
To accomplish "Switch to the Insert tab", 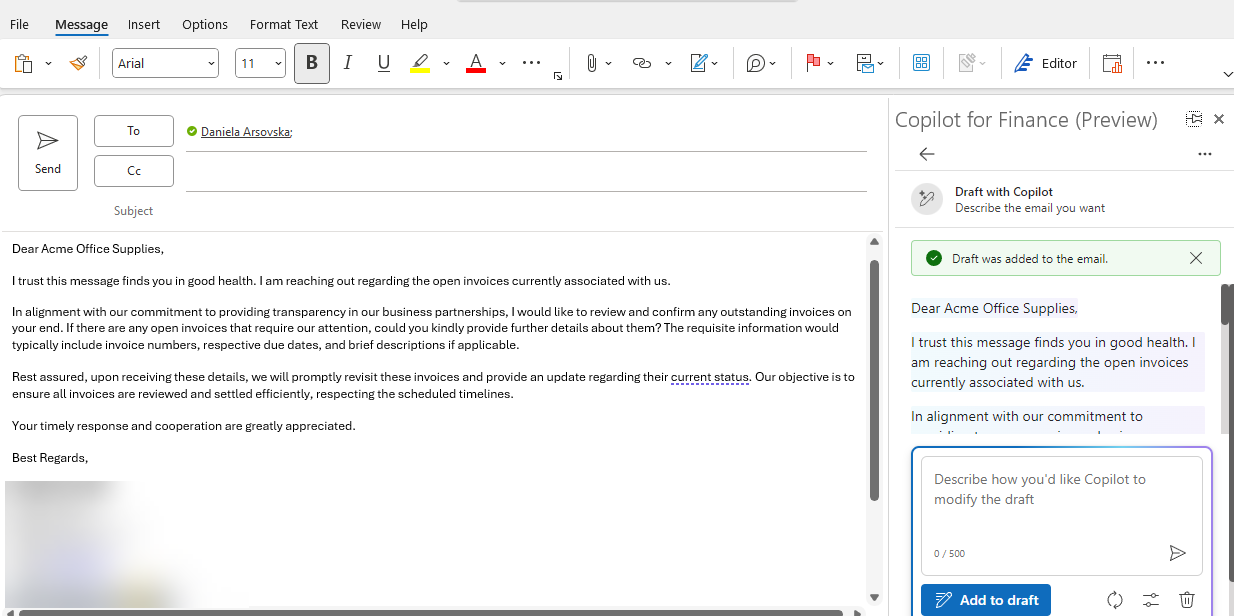I will [x=144, y=24].
